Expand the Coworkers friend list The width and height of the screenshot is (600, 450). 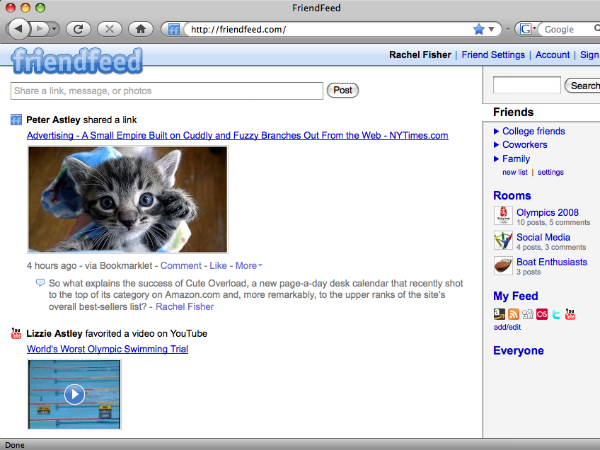coord(526,145)
